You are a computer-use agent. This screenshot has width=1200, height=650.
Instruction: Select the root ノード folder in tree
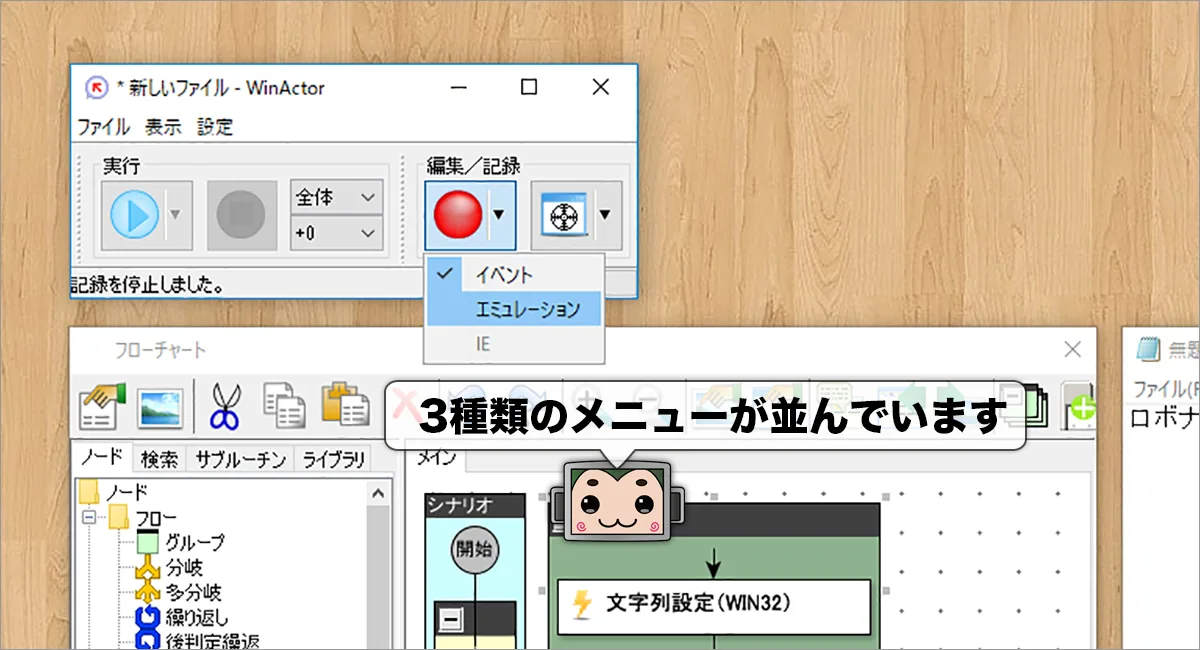(126, 492)
